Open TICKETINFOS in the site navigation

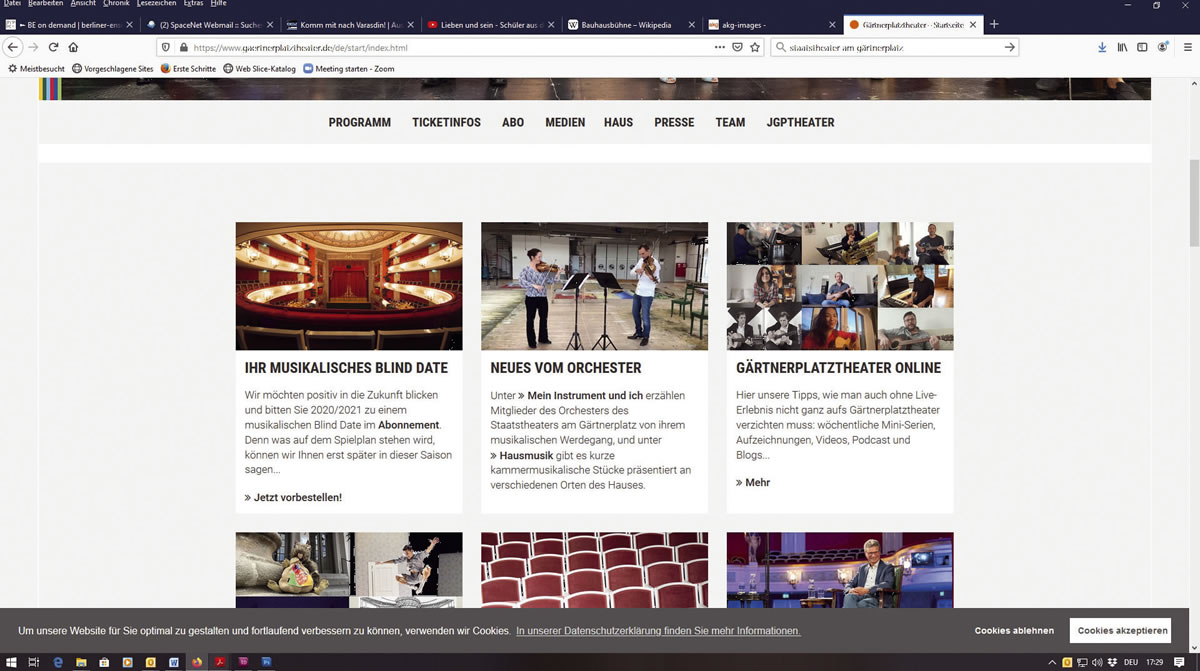pos(446,122)
